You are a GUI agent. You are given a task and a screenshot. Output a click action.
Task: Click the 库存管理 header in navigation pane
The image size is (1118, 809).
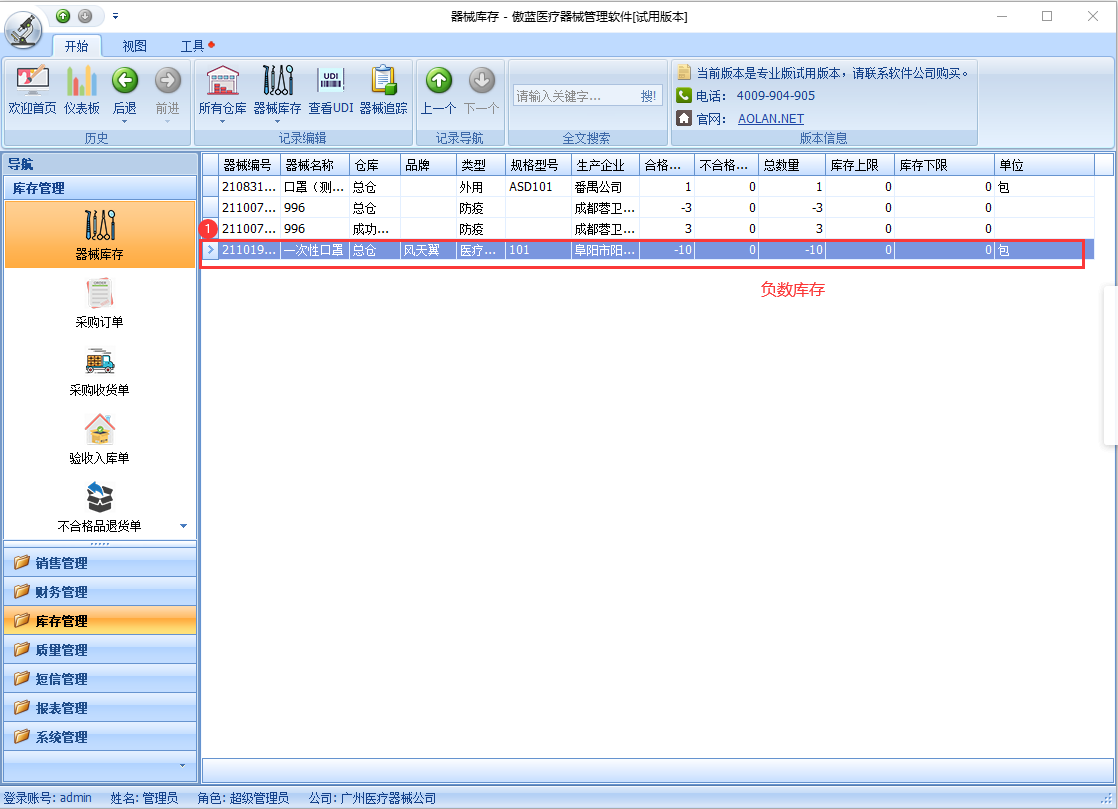[100, 188]
